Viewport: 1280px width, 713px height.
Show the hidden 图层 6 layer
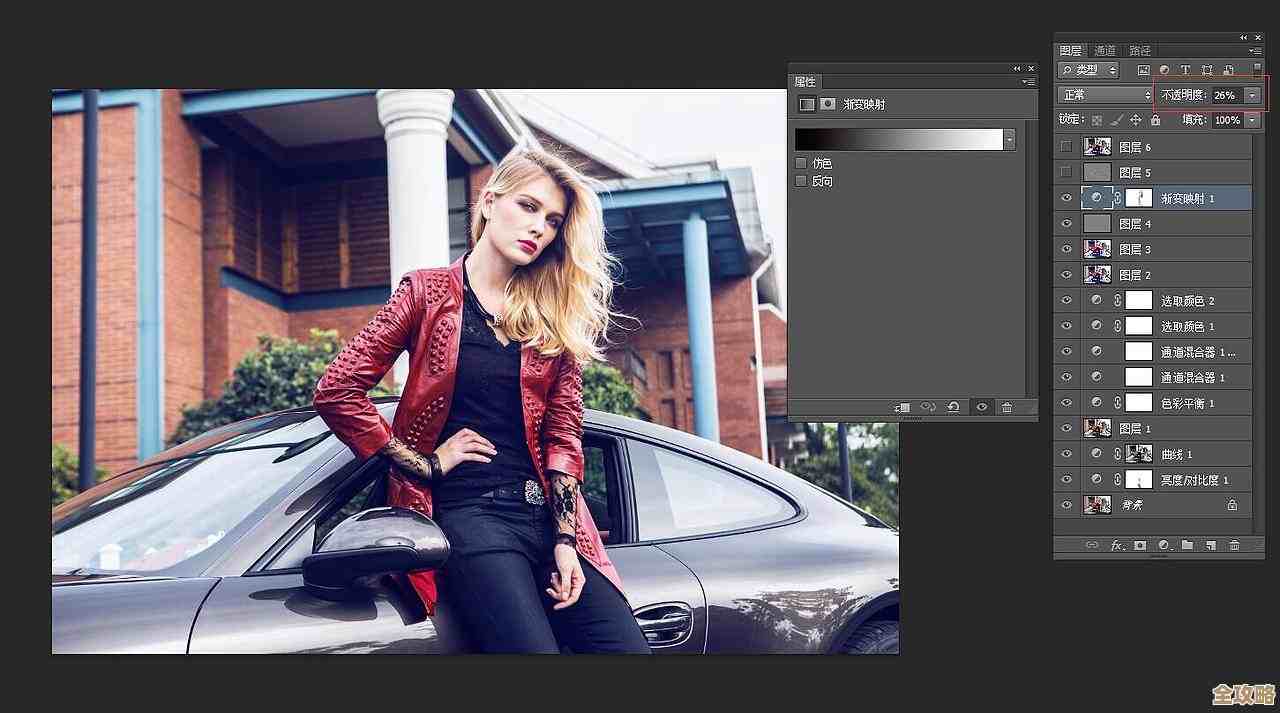pyautogui.click(x=1066, y=147)
